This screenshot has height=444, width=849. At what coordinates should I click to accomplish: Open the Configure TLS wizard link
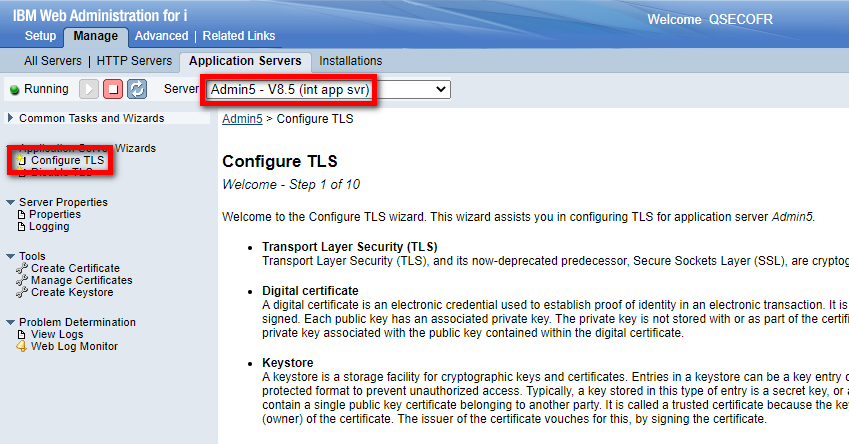(x=68, y=160)
